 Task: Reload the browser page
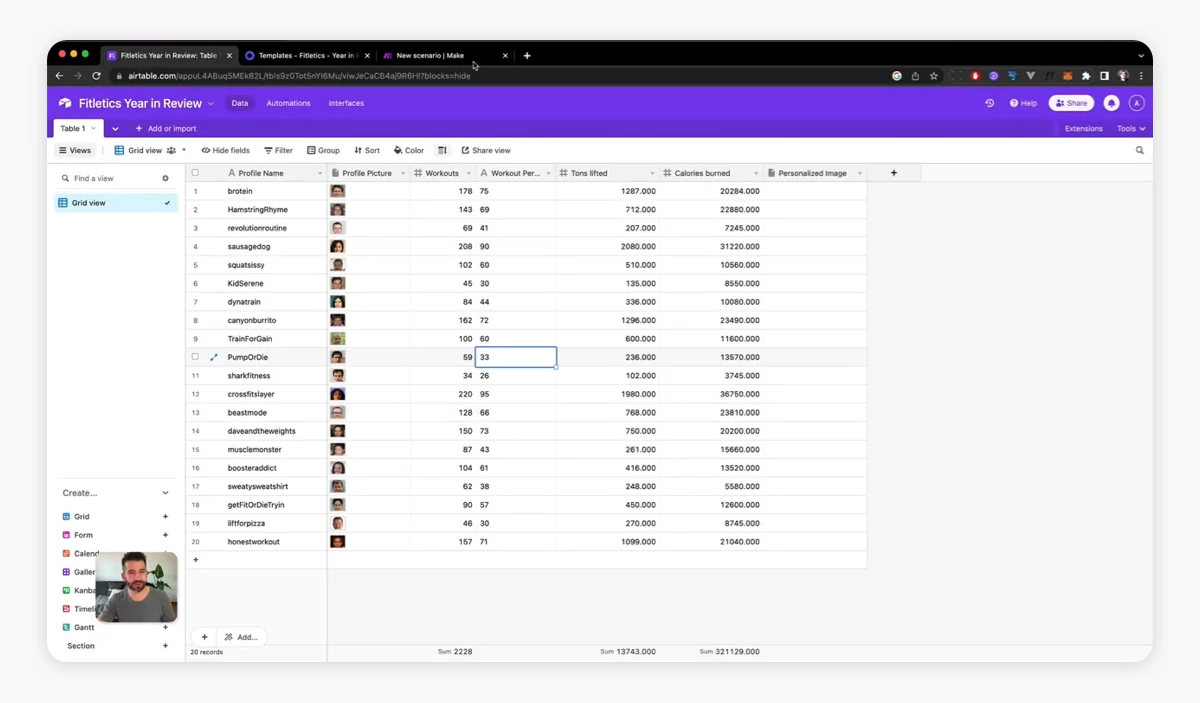coord(96,76)
